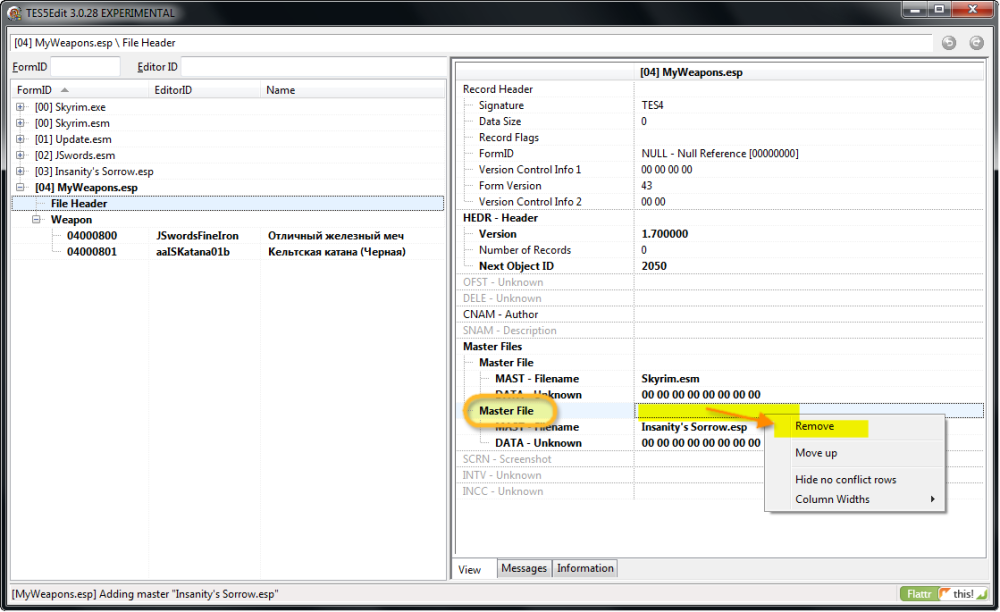Select weapon record 04000801 aaISKatana01b
1000x612 pixels.
(x=228, y=252)
